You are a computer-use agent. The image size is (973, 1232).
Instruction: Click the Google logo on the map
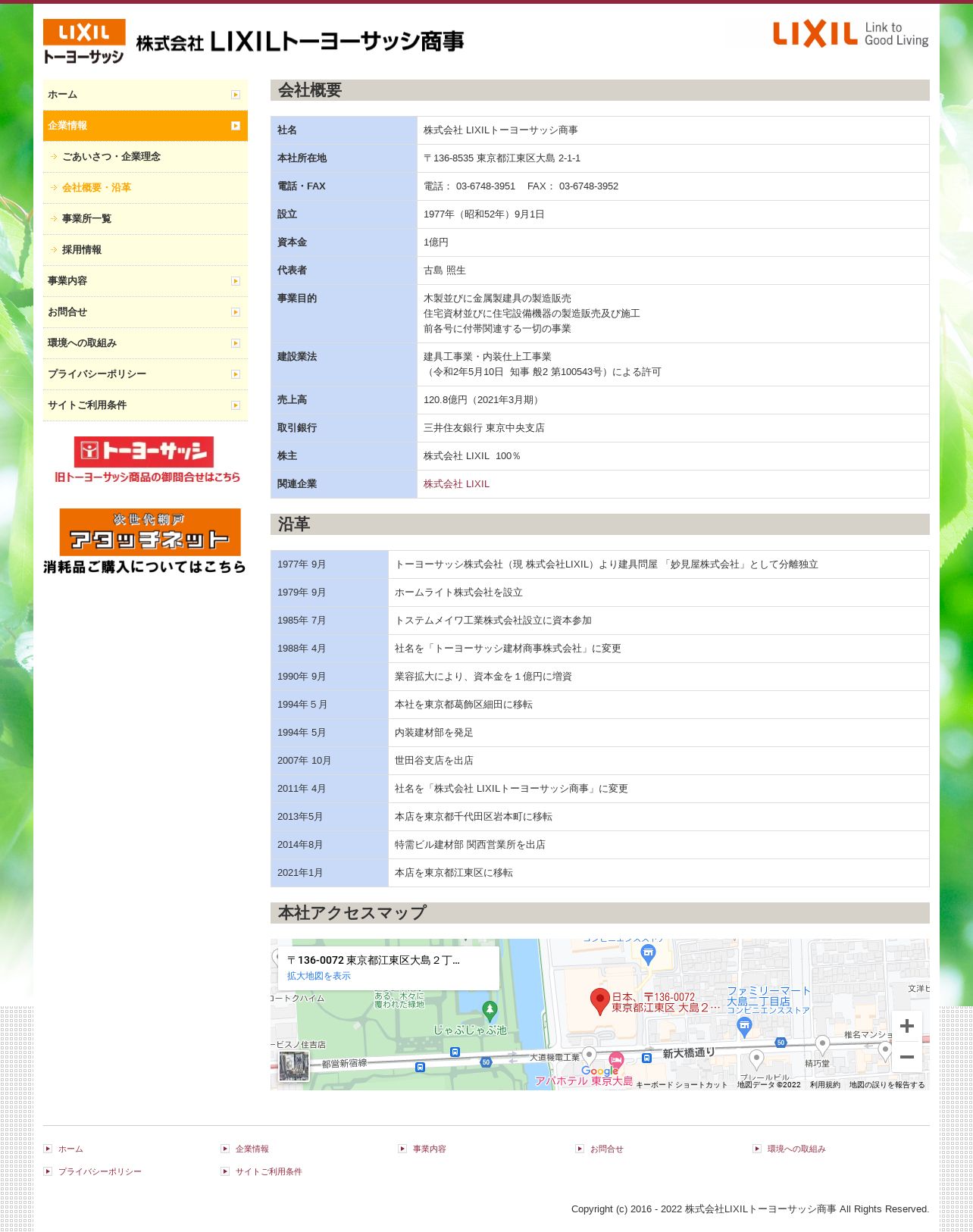[x=600, y=1071]
